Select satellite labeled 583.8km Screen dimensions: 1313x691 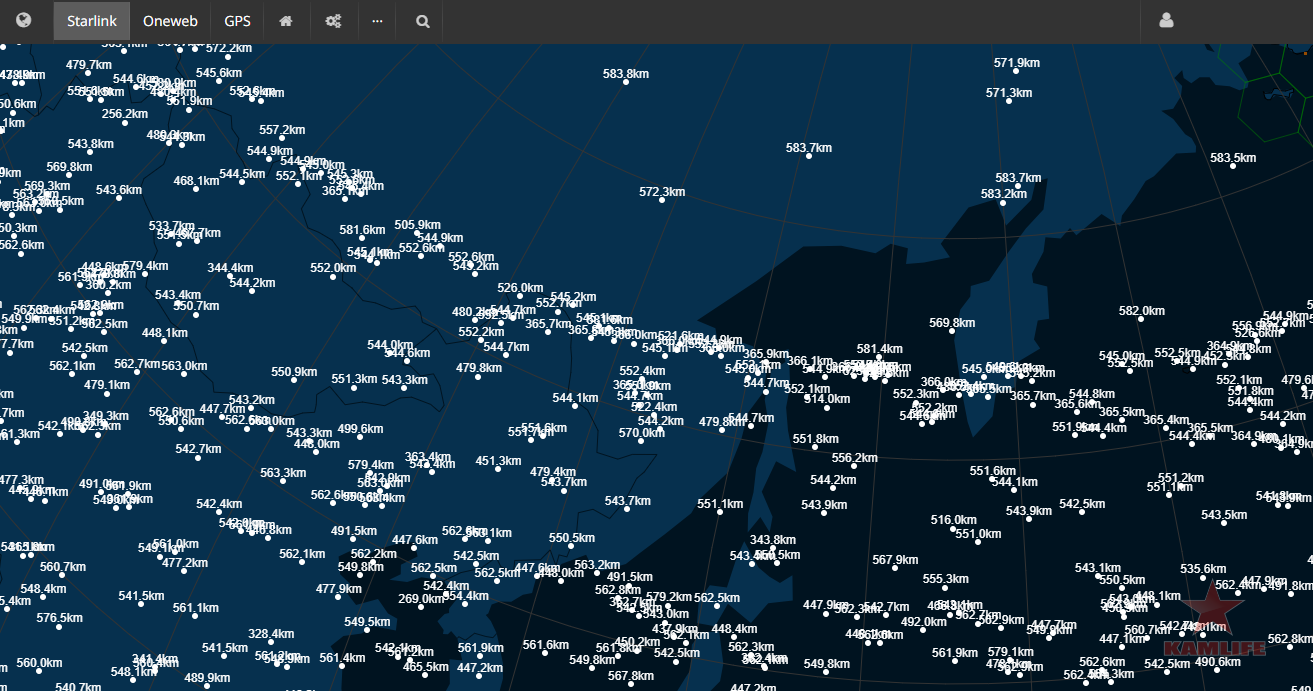[x=626, y=74]
